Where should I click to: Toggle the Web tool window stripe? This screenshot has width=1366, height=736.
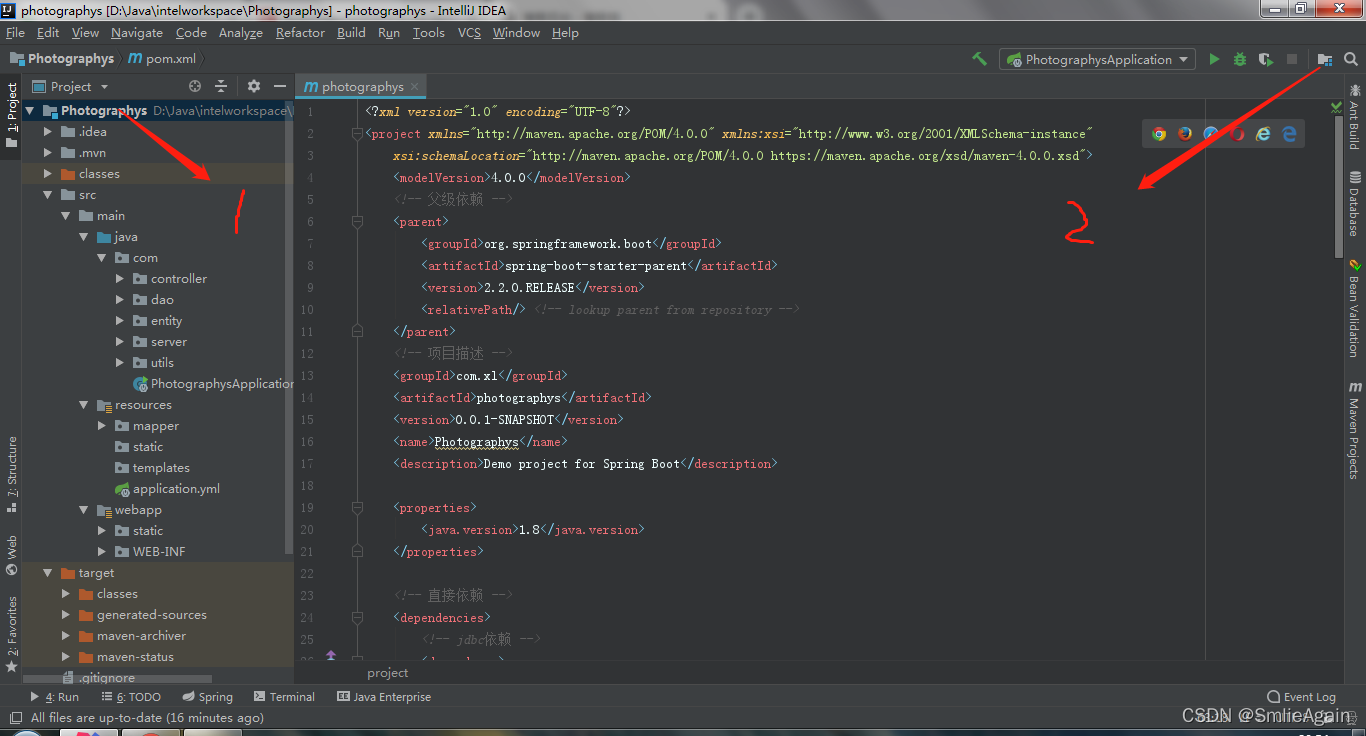pos(11,556)
